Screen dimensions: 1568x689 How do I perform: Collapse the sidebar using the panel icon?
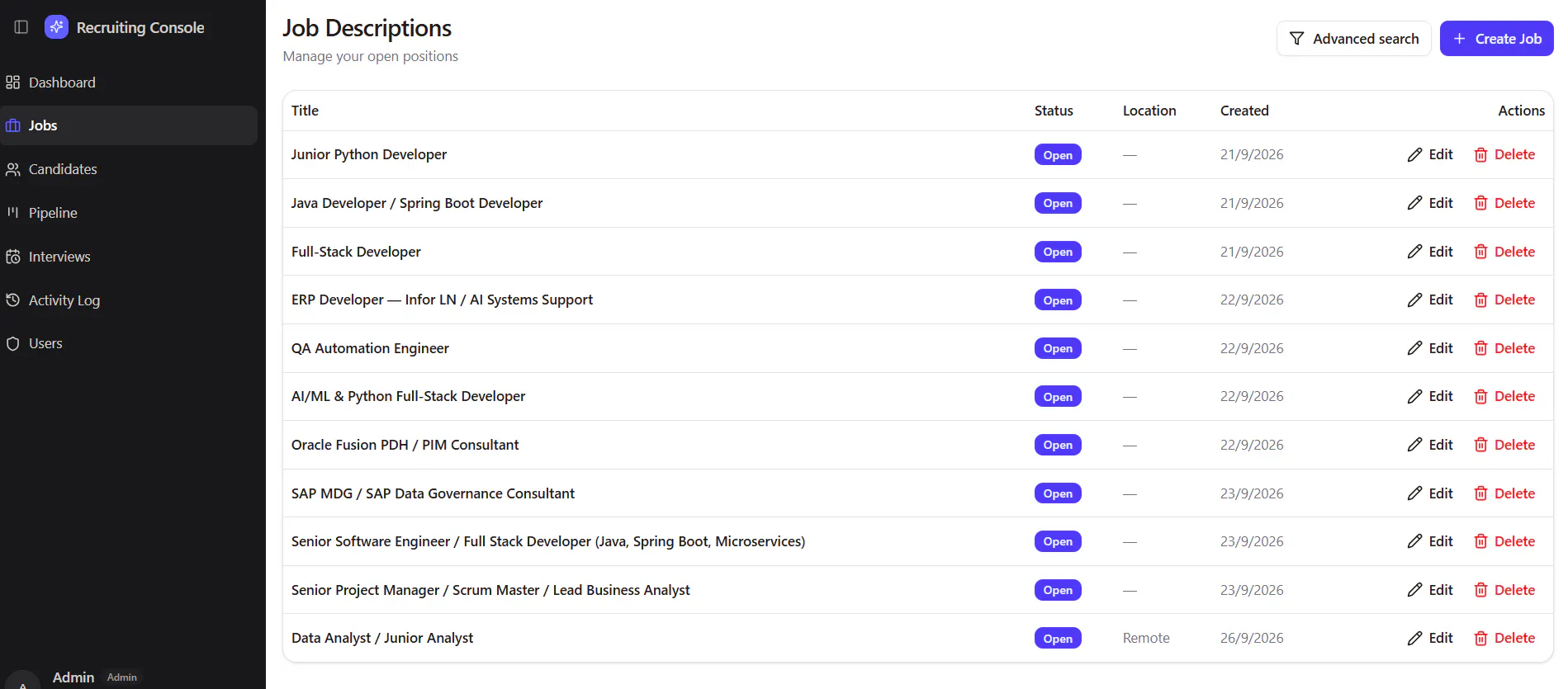pos(21,27)
